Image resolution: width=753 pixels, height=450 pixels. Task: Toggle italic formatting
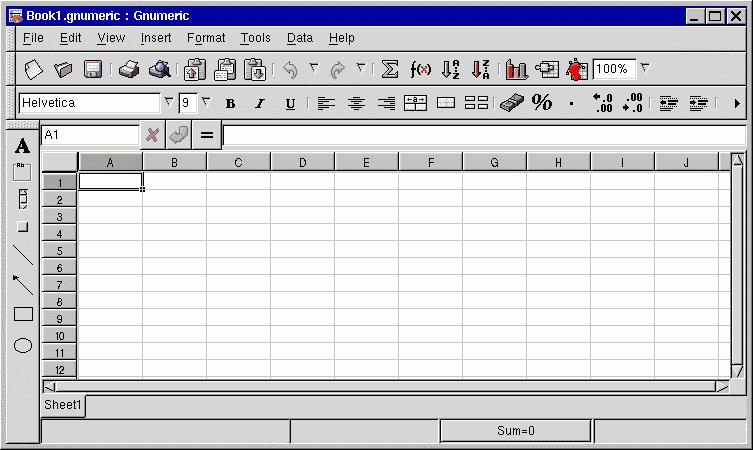(x=260, y=103)
